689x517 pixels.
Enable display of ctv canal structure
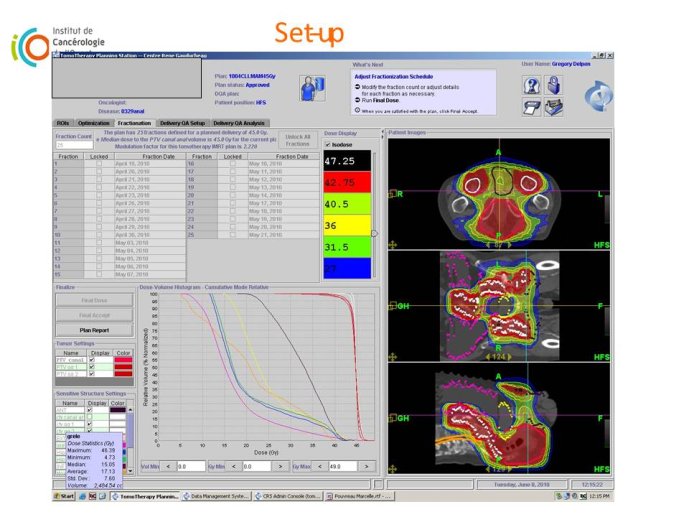click(x=90, y=417)
